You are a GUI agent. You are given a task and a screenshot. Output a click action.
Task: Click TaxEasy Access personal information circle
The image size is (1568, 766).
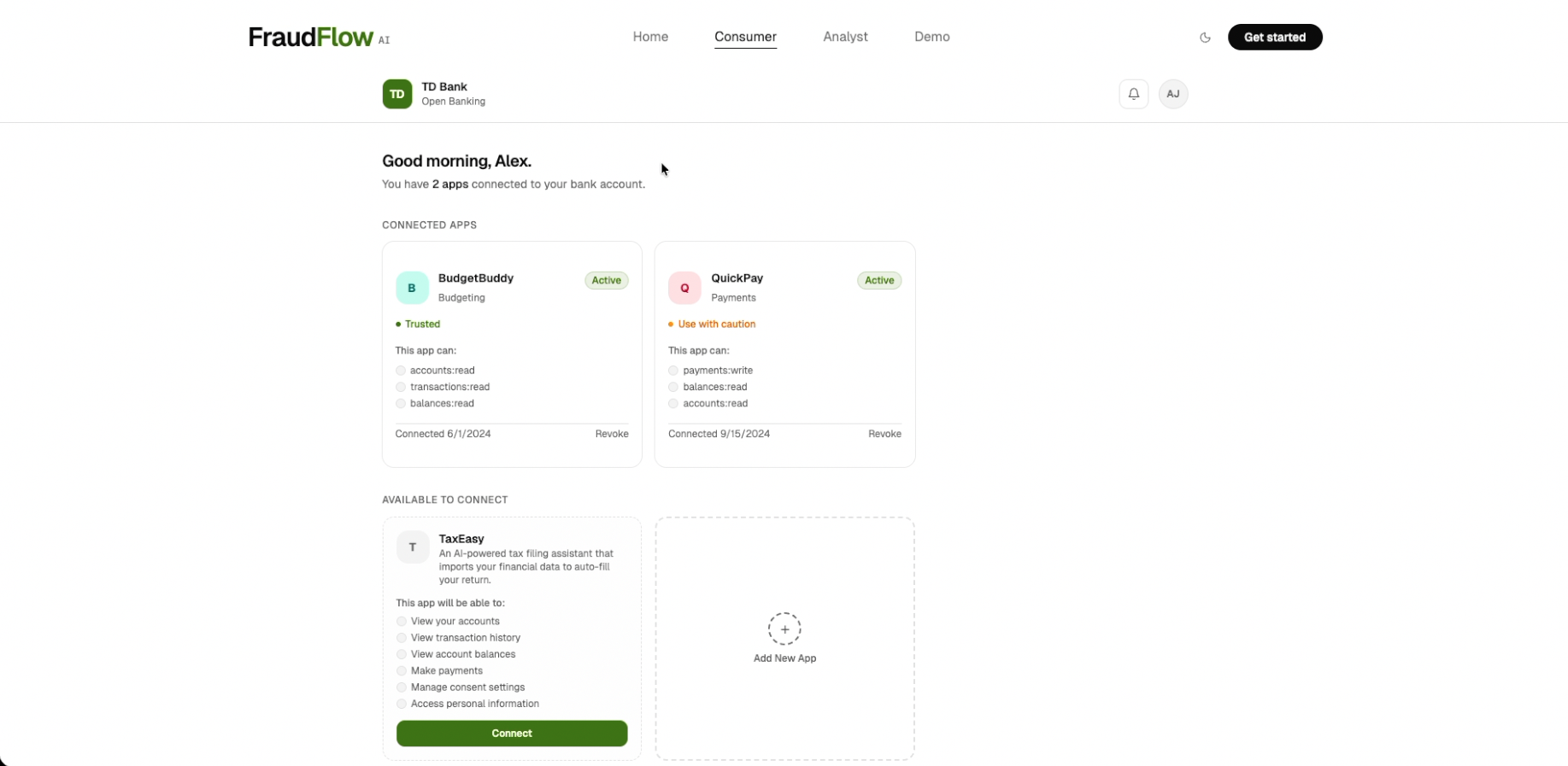(402, 705)
